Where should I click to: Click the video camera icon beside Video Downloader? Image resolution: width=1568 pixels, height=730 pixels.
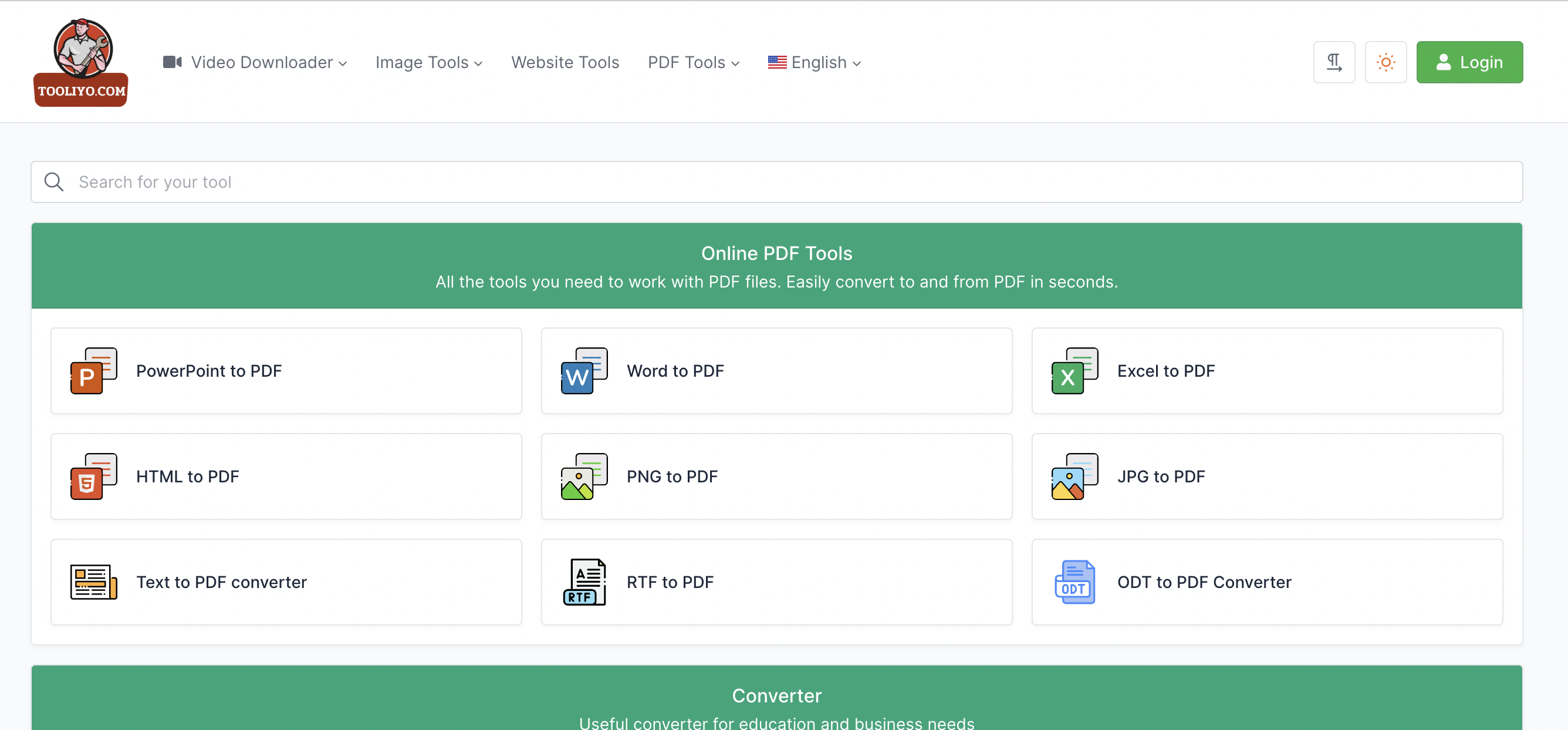[173, 62]
